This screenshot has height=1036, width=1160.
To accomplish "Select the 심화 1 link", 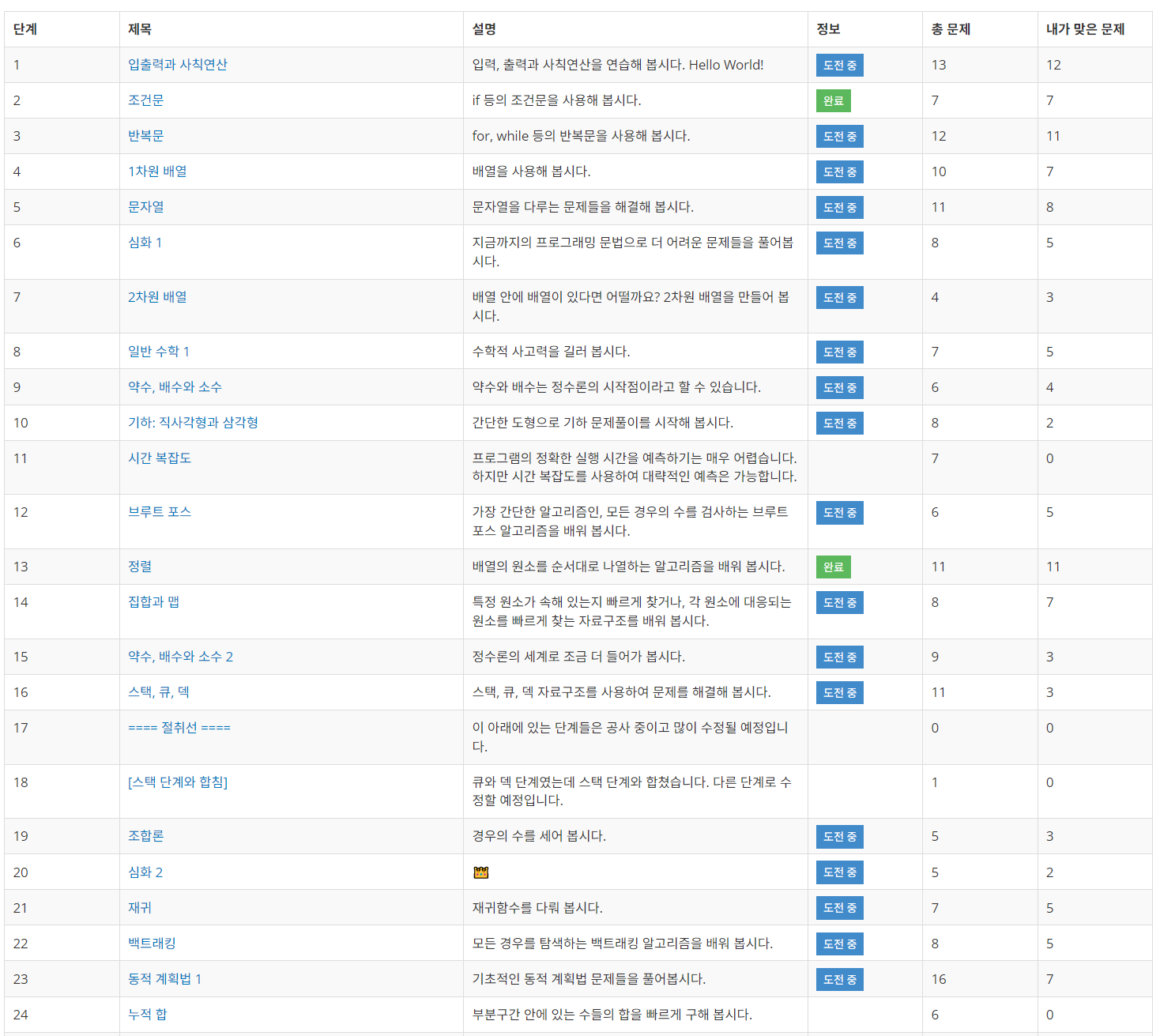I will [145, 243].
